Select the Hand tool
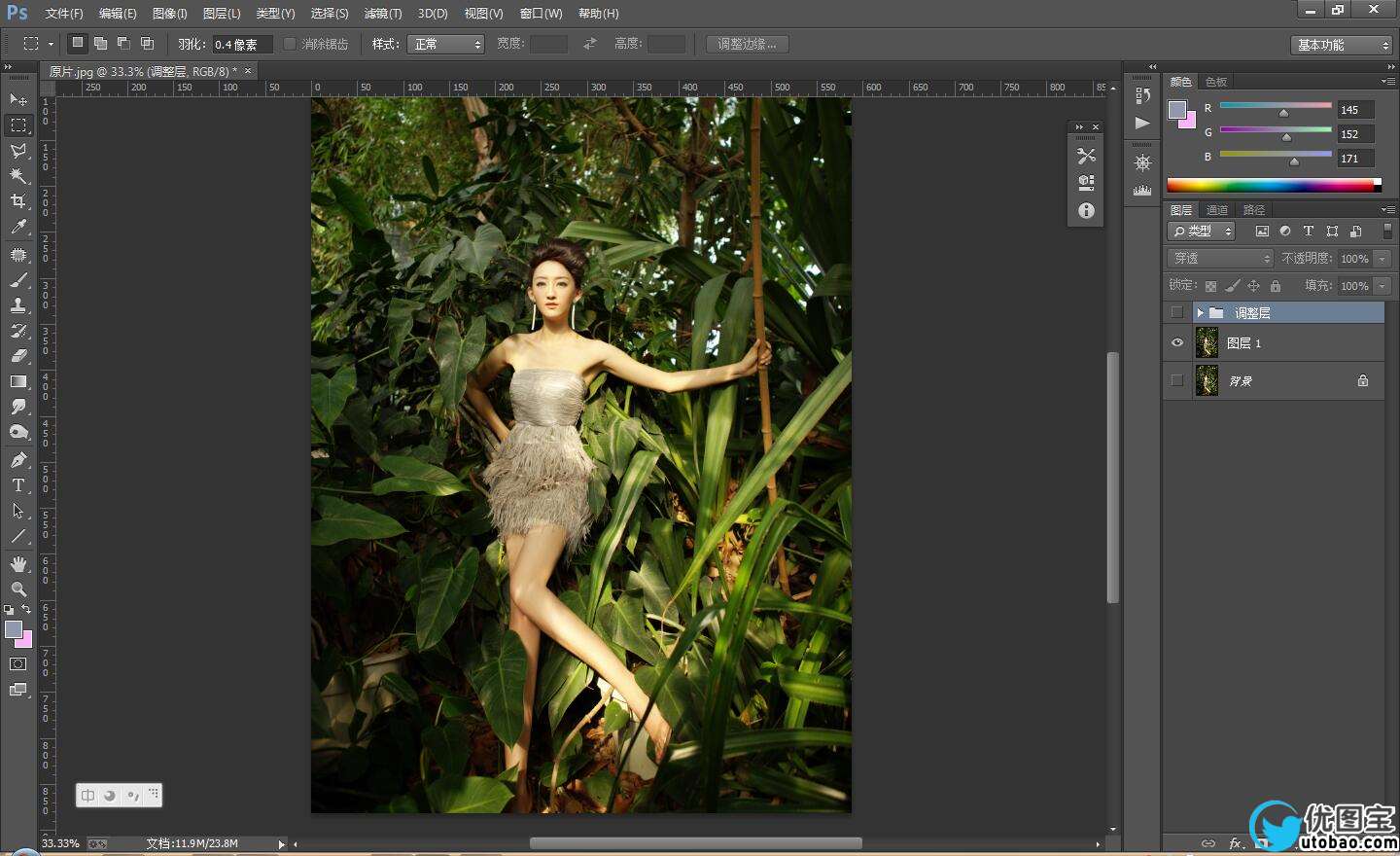 point(18,564)
